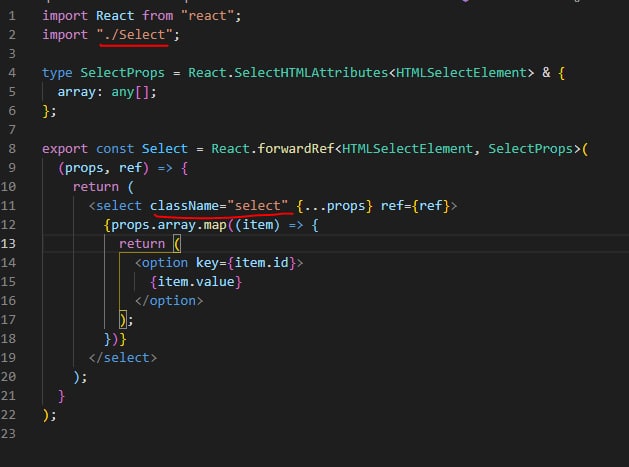Click the closing }; on line 6

tap(49, 111)
